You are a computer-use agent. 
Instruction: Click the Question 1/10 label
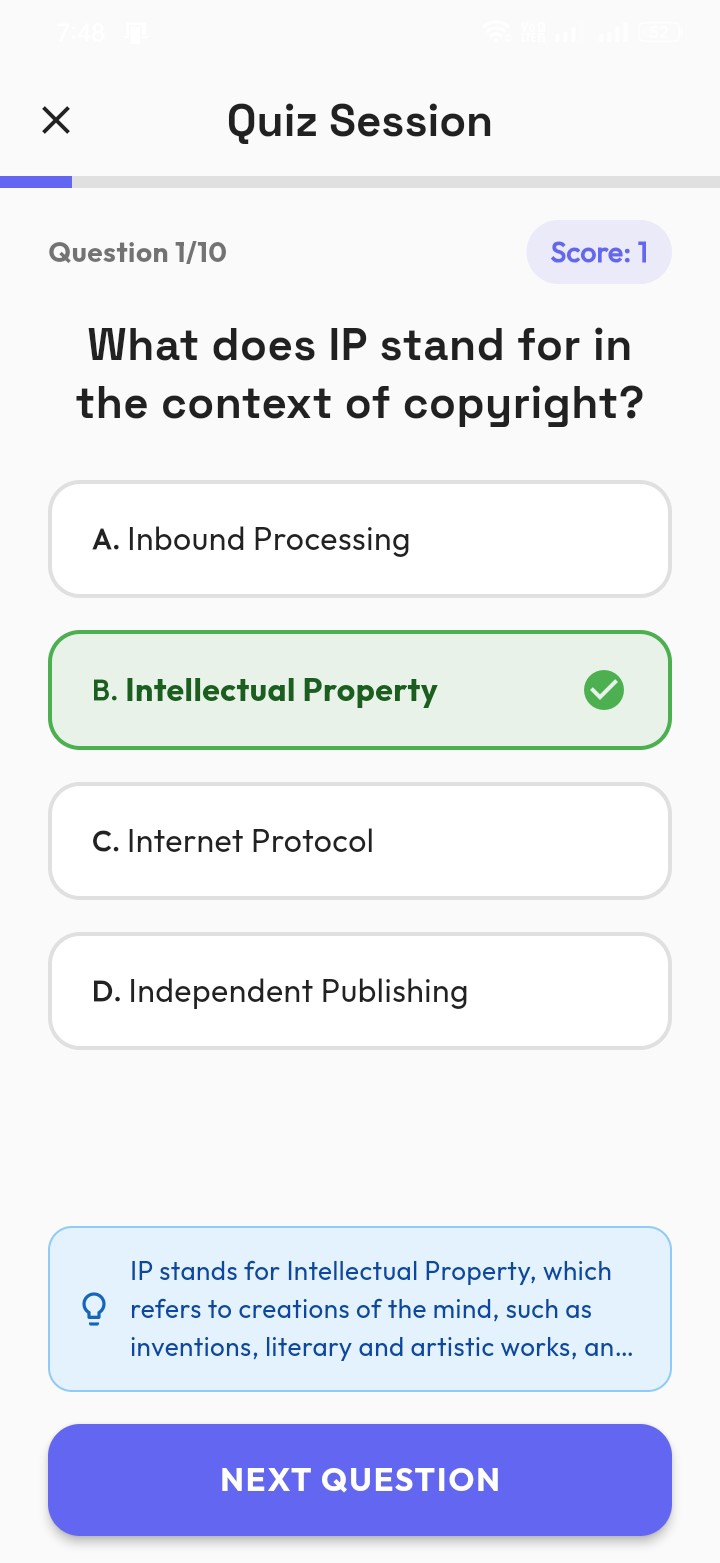pos(138,252)
